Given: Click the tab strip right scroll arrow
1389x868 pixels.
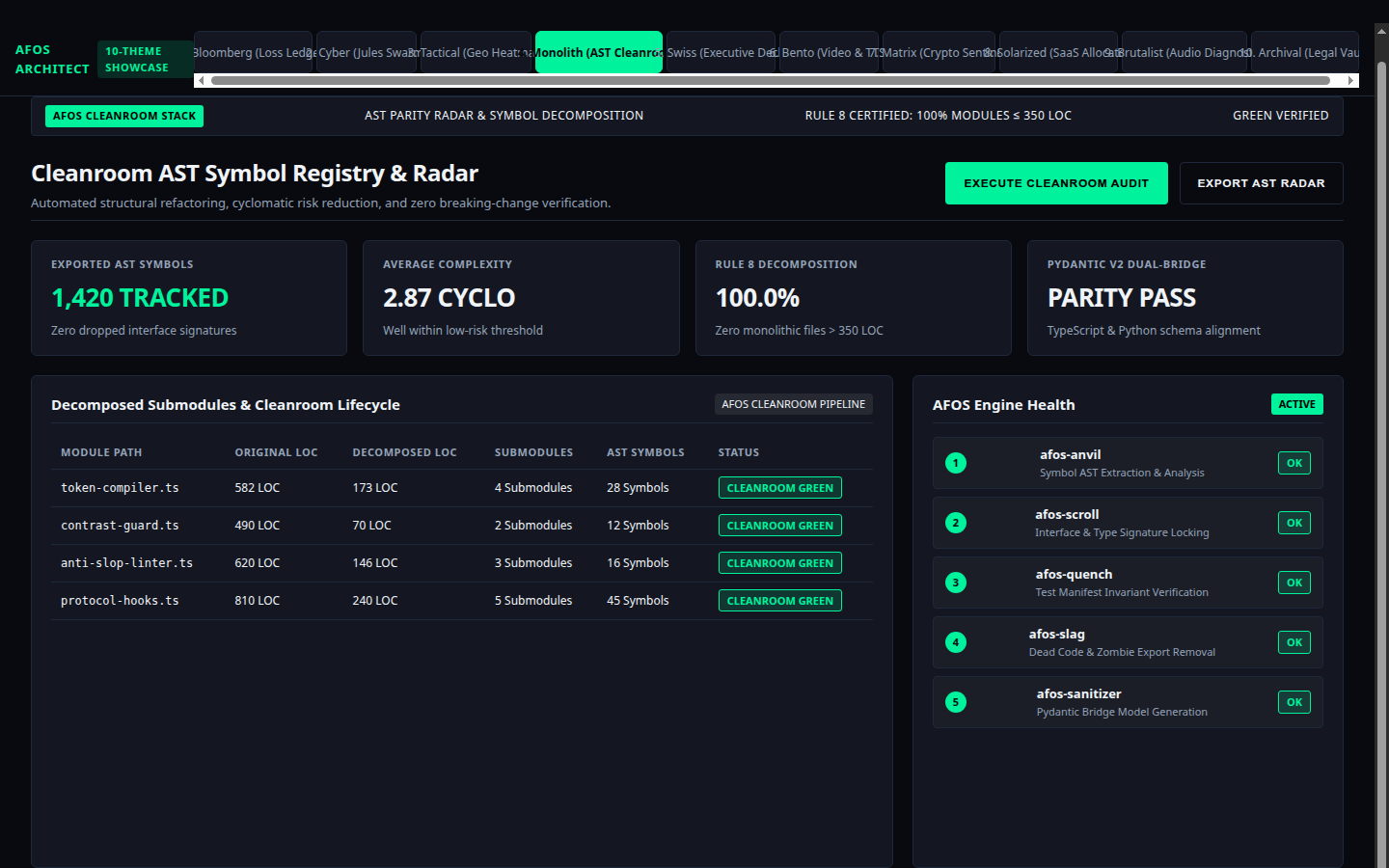Looking at the screenshot, I should tap(1351, 81).
